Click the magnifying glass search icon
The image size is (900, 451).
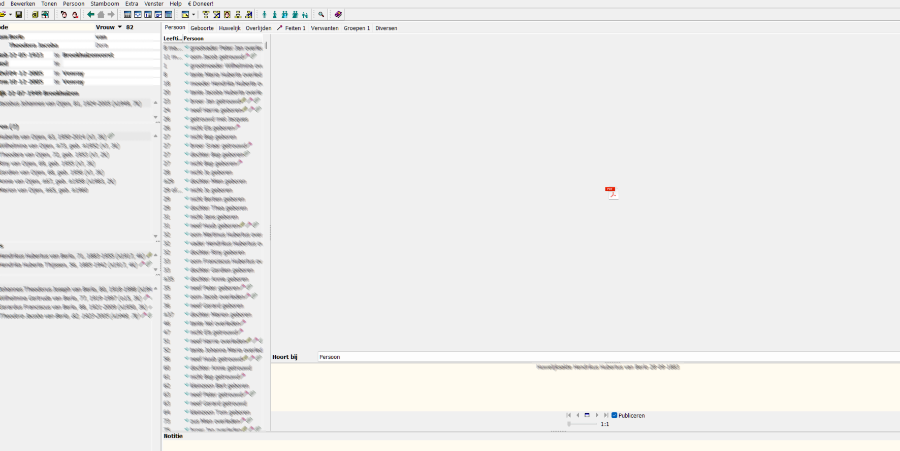point(321,15)
